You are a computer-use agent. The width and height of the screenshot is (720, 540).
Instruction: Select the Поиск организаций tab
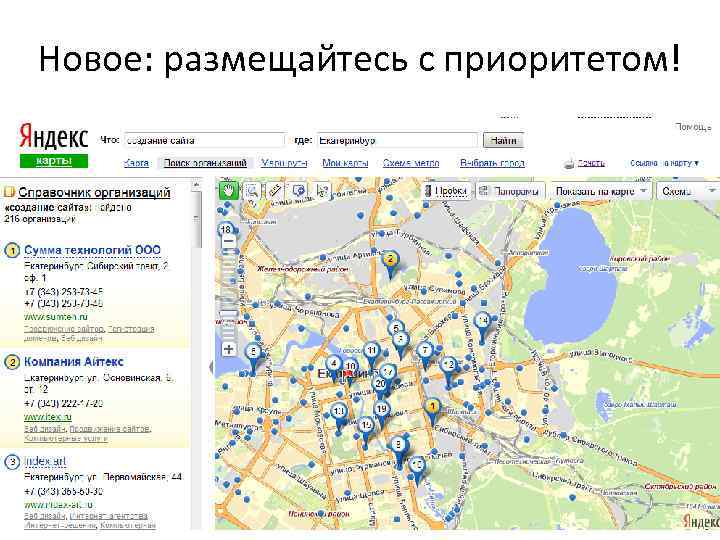point(205,163)
